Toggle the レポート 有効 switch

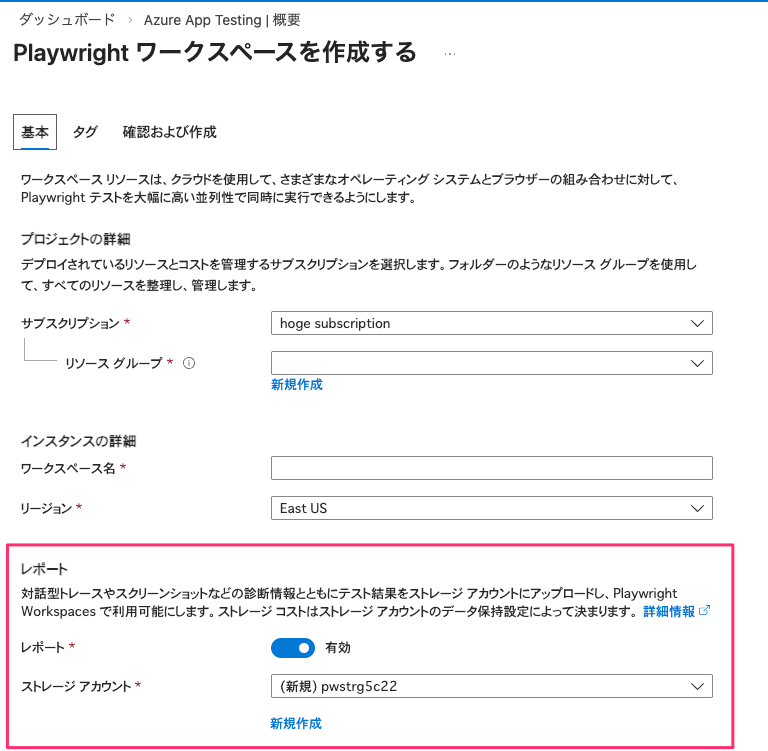[293, 648]
